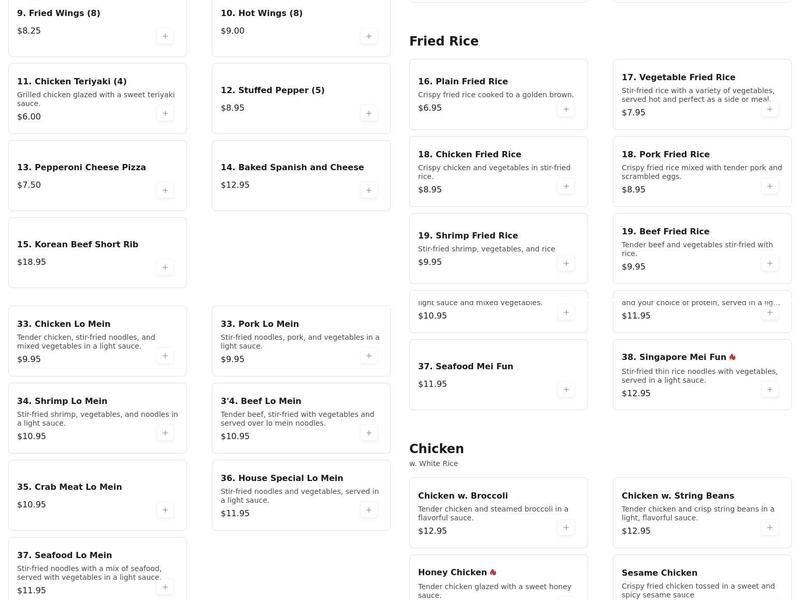Viewport: 800px width, 600px height.
Task: Add Beef Fried Rice to cart
Action: tap(770, 262)
